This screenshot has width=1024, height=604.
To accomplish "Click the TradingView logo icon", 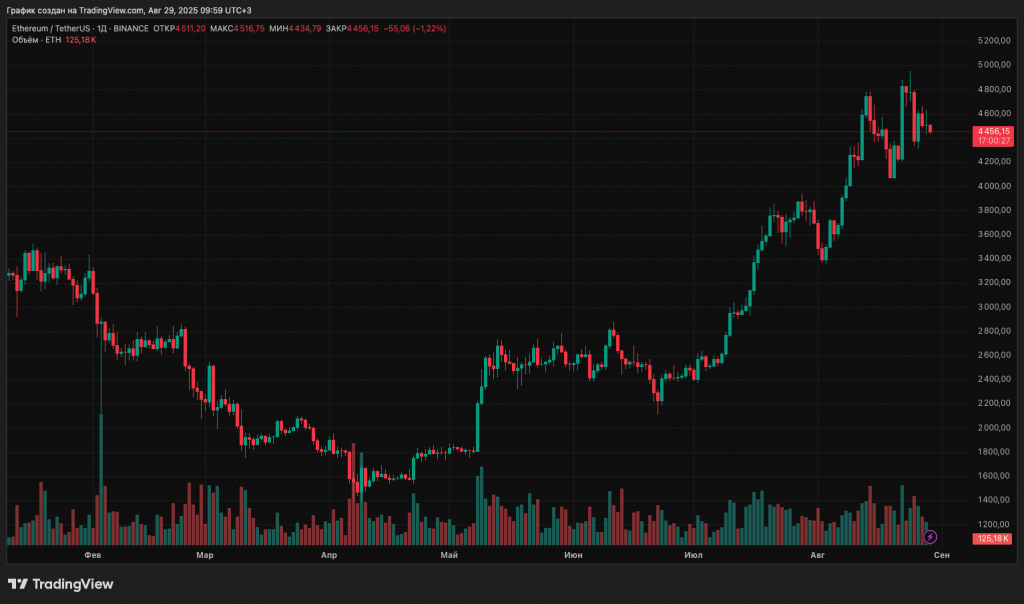I will click(x=18, y=584).
